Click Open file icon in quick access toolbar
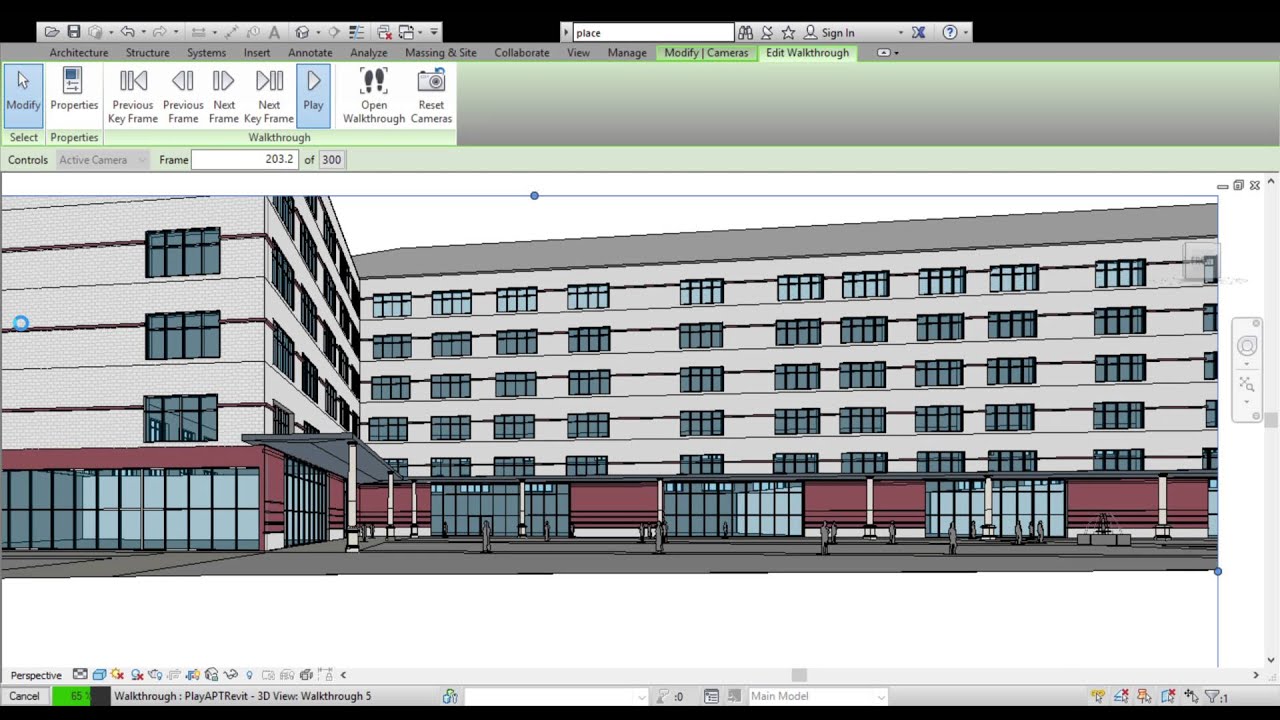Image resolution: width=1280 pixels, height=720 pixels. click(x=52, y=32)
